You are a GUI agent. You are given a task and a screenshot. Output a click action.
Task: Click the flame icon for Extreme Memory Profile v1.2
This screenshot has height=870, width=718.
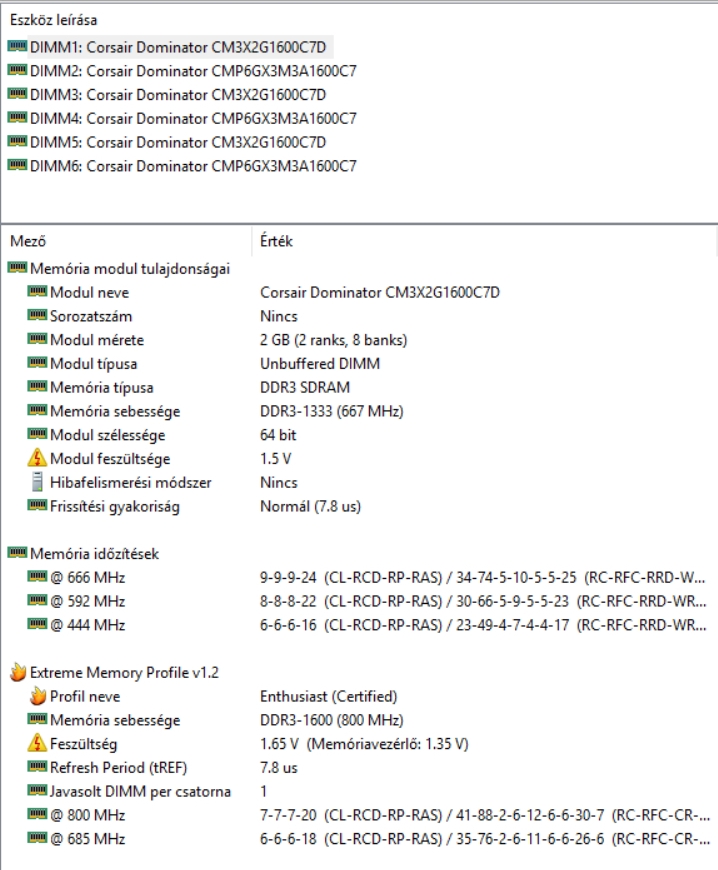[17, 673]
